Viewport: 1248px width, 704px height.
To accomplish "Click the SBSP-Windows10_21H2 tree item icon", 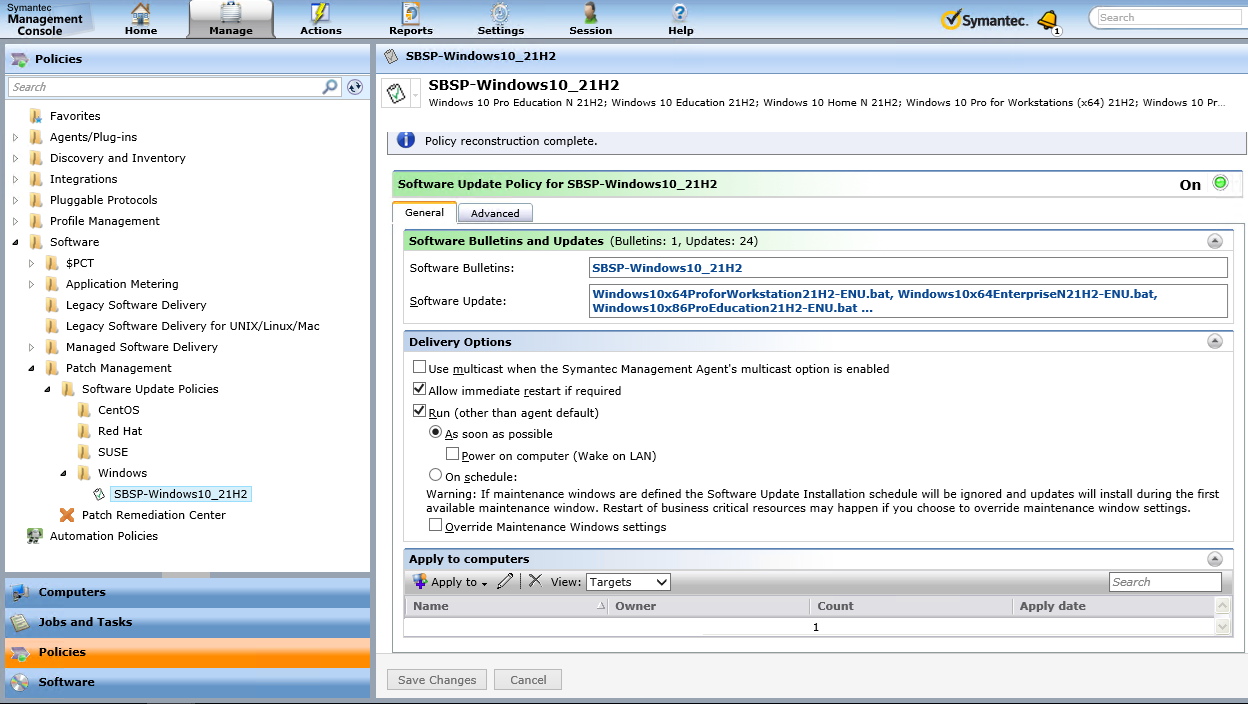I will click(x=99, y=494).
